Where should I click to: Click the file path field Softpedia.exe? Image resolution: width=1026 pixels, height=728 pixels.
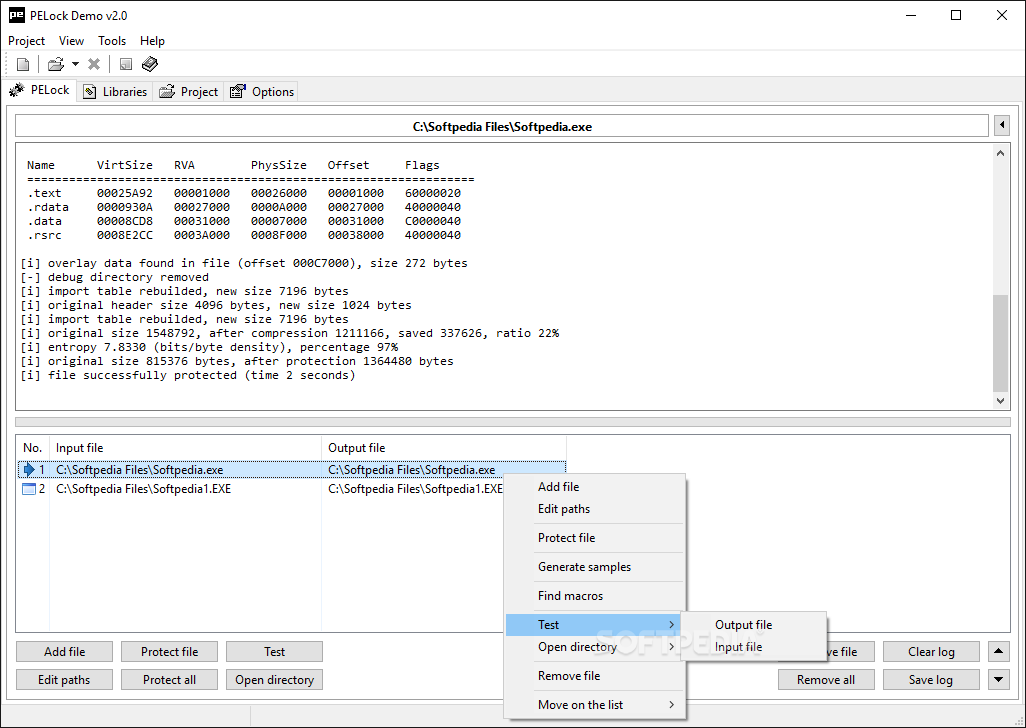click(502, 126)
